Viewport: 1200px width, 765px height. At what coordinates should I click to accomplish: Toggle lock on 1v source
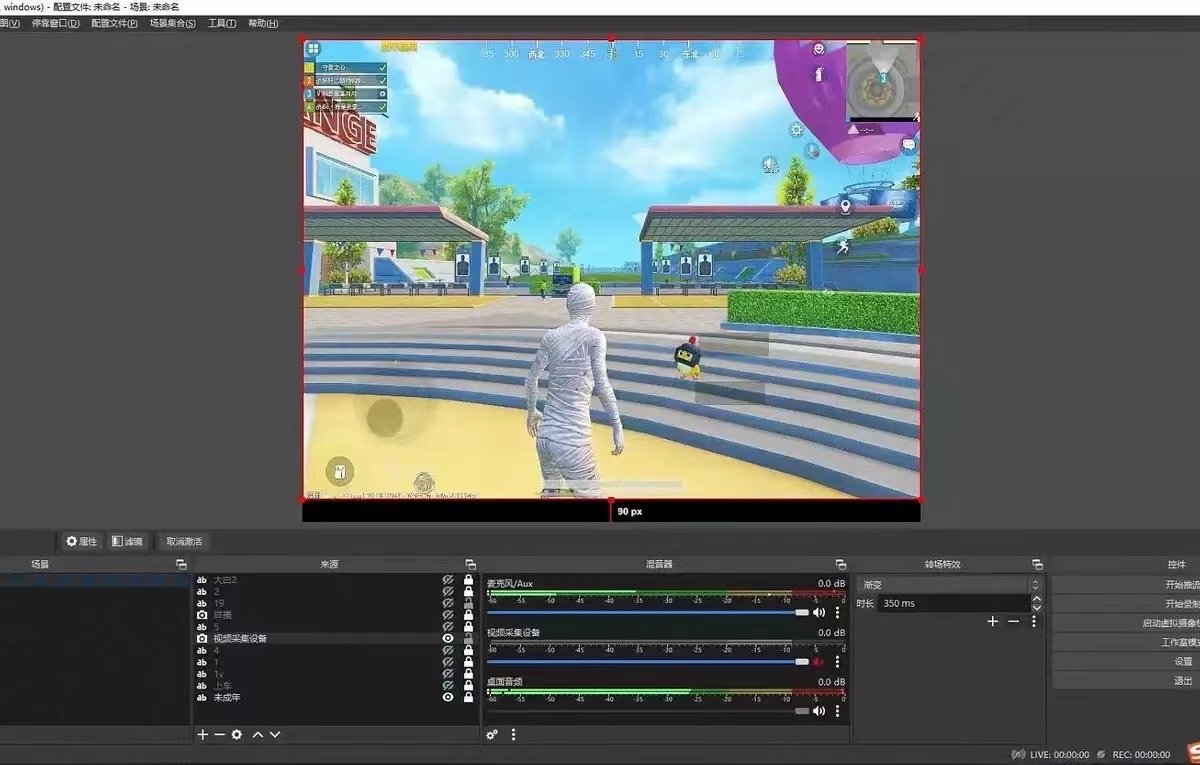(468, 674)
